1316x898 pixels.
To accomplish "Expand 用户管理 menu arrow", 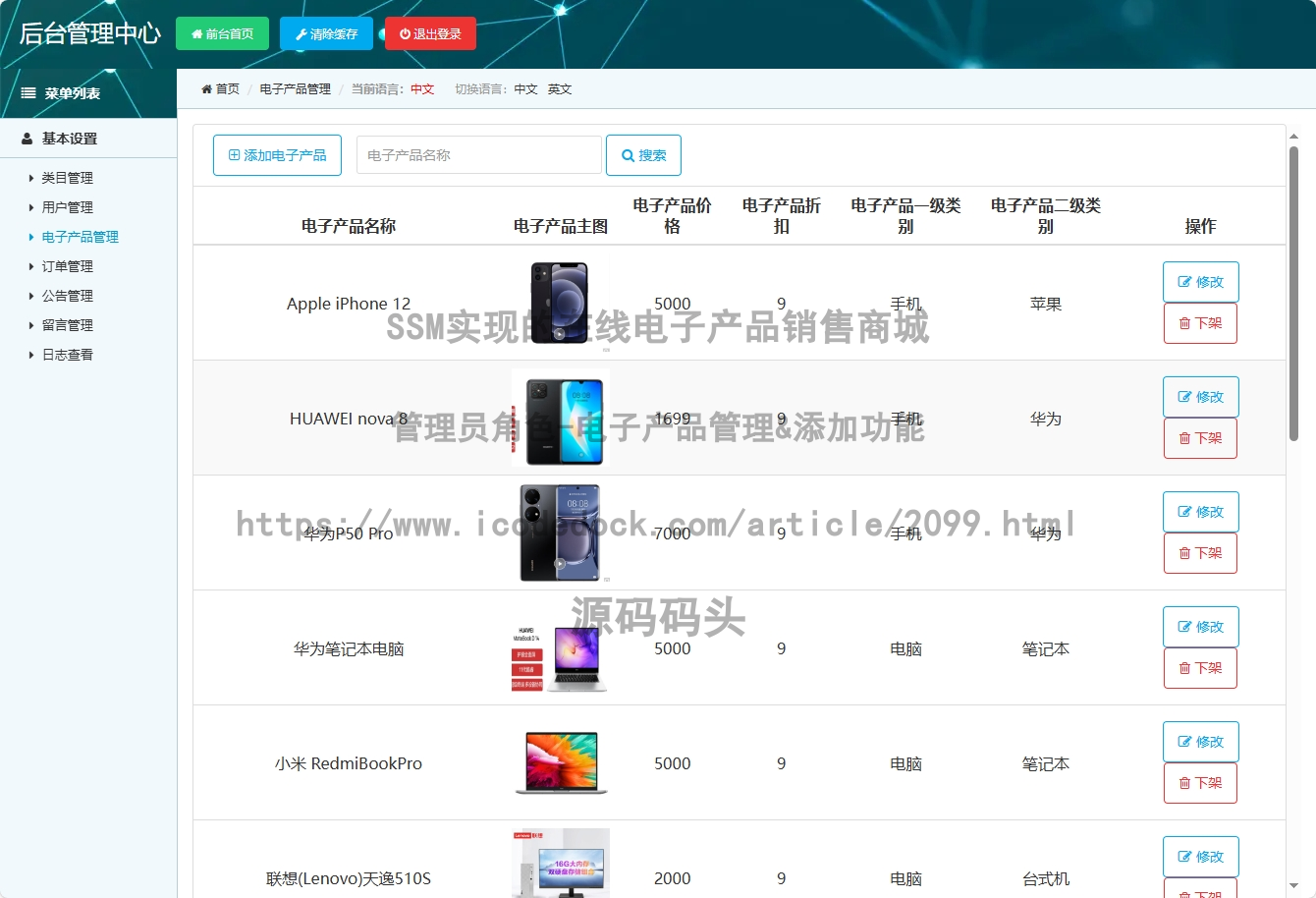I will click(x=31, y=207).
